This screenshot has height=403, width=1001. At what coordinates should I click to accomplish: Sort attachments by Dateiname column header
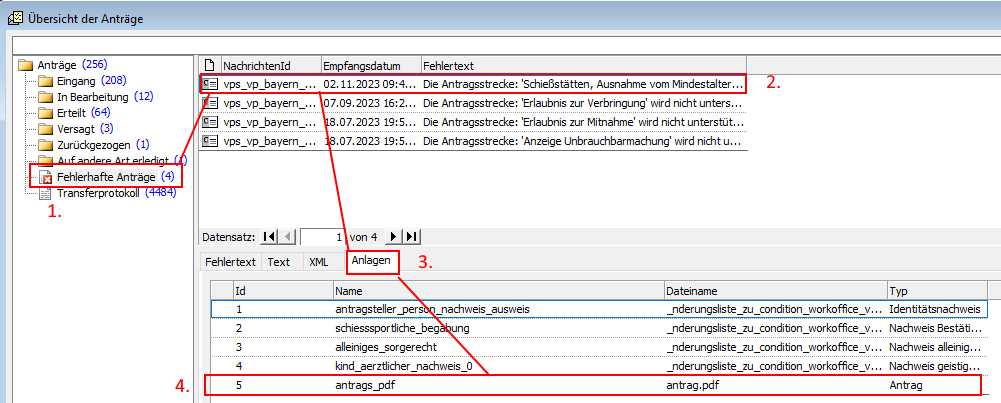[774, 290]
